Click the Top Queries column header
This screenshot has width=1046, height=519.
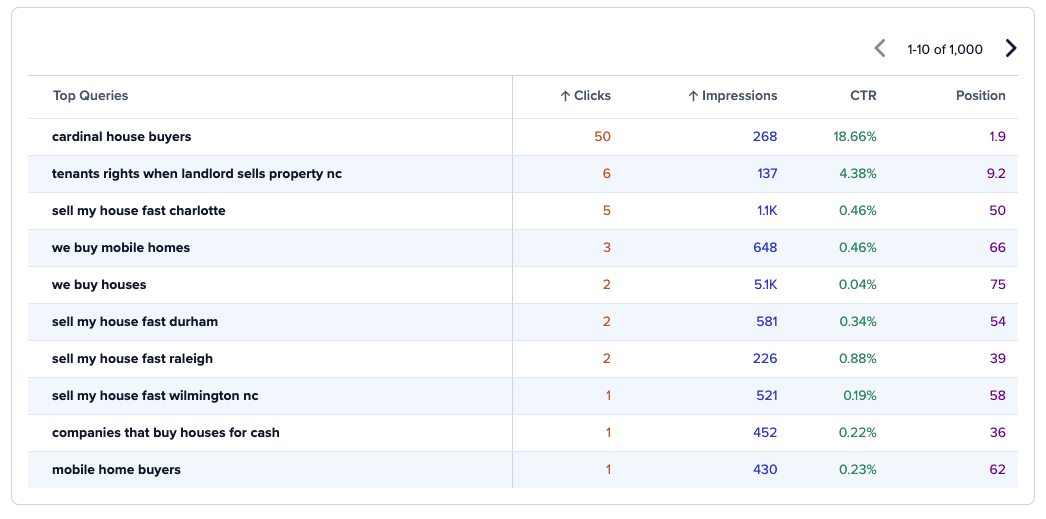pyautogui.click(x=91, y=95)
